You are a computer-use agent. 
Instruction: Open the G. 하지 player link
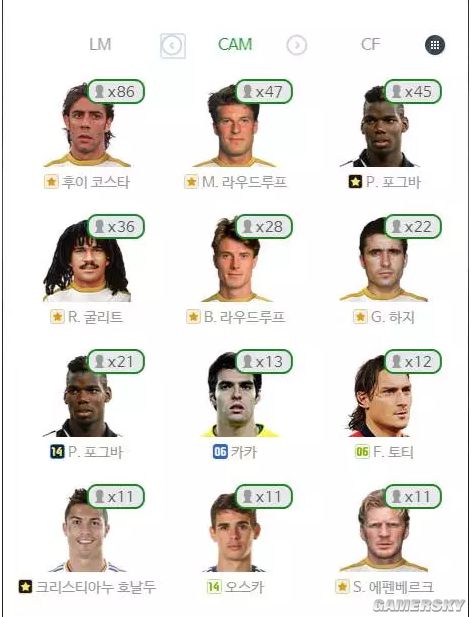coord(384,317)
